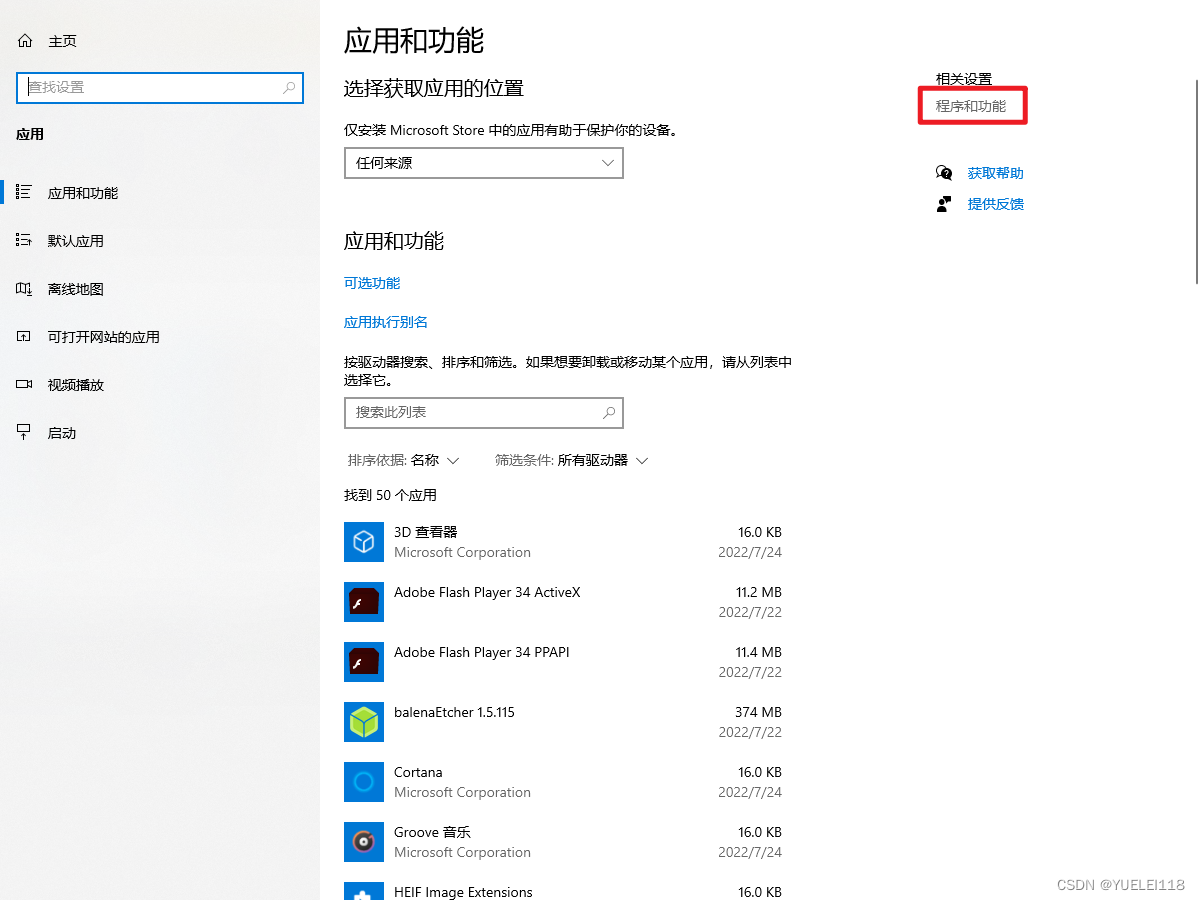Click the balenaEtcher green cube icon
Screen dimensions: 1200x900
point(364,722)
